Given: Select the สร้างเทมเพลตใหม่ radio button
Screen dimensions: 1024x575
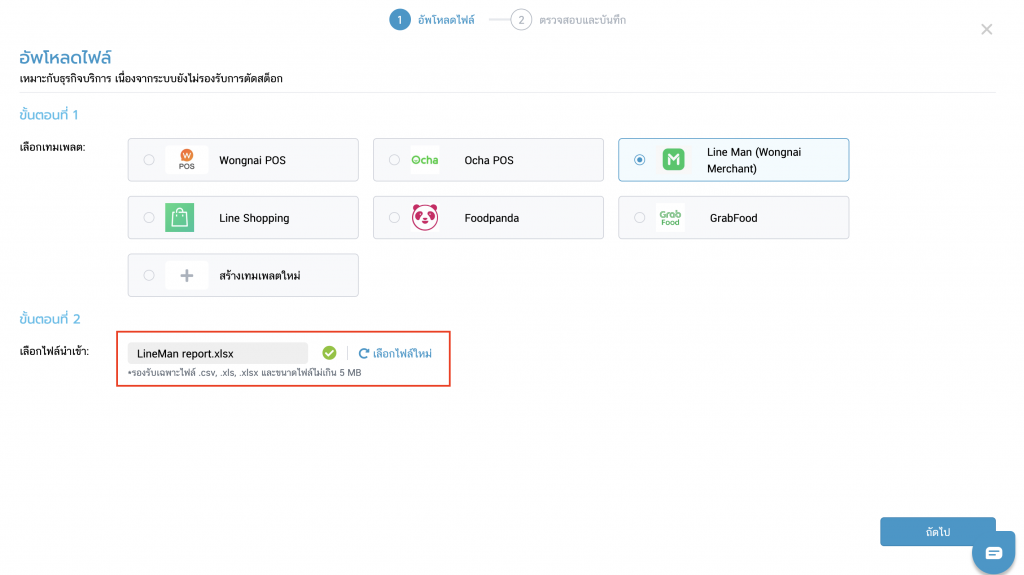Looking at the screenshot, I should tap(149, 275).
